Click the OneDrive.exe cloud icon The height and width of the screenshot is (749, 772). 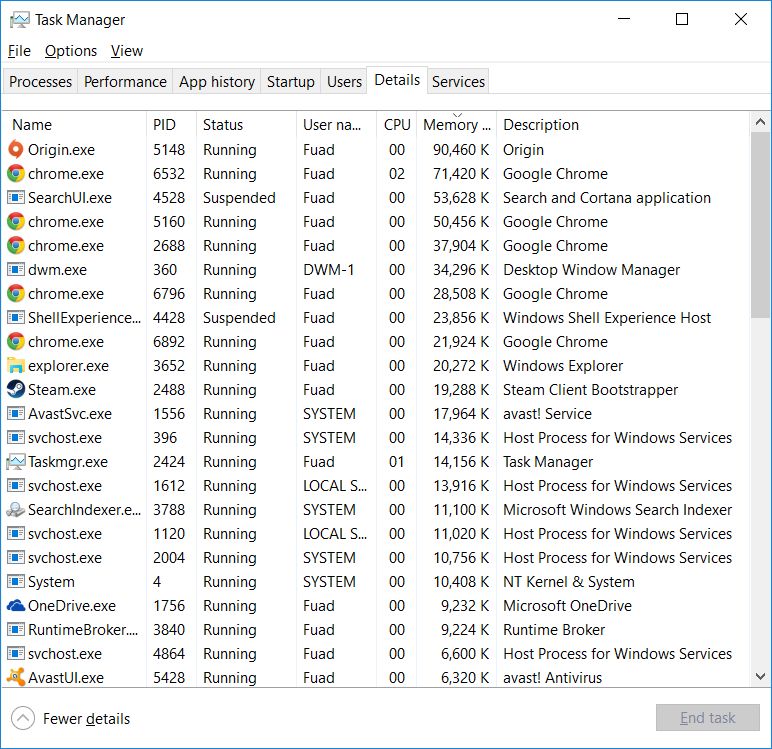[16, 606]
